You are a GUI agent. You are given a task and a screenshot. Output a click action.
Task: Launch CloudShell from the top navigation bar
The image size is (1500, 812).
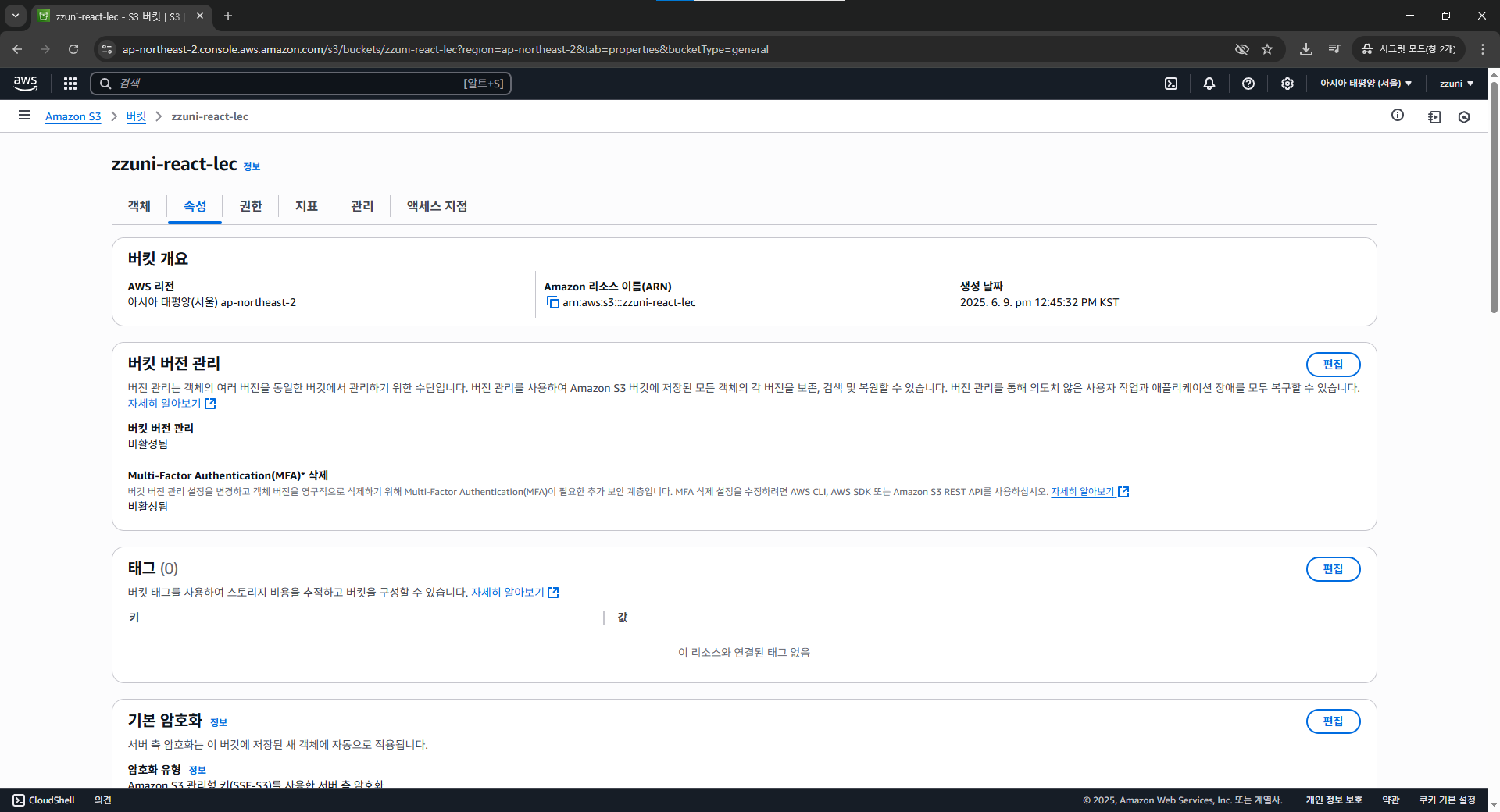1171,84
